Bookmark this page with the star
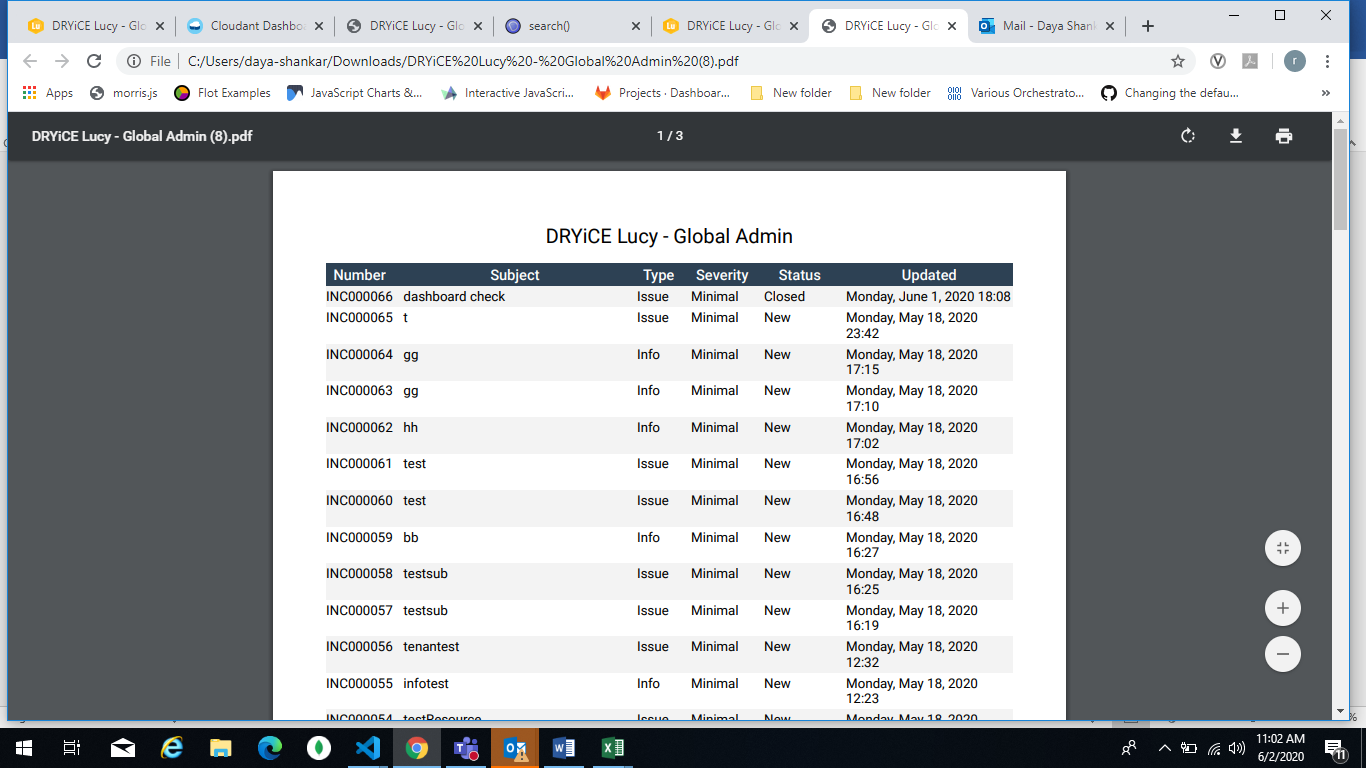Screen dimensions: 1366x768 click(x=1178, y=61)
